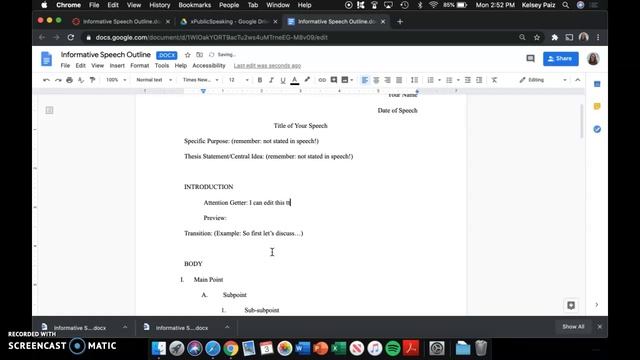
Task: Click the blue Share button
Action: 560,59
